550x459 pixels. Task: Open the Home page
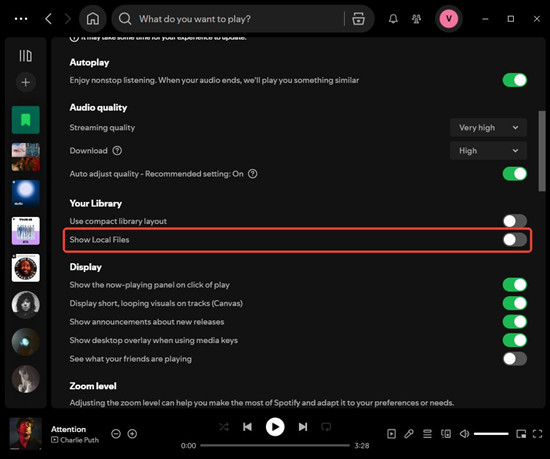[93, 19]
